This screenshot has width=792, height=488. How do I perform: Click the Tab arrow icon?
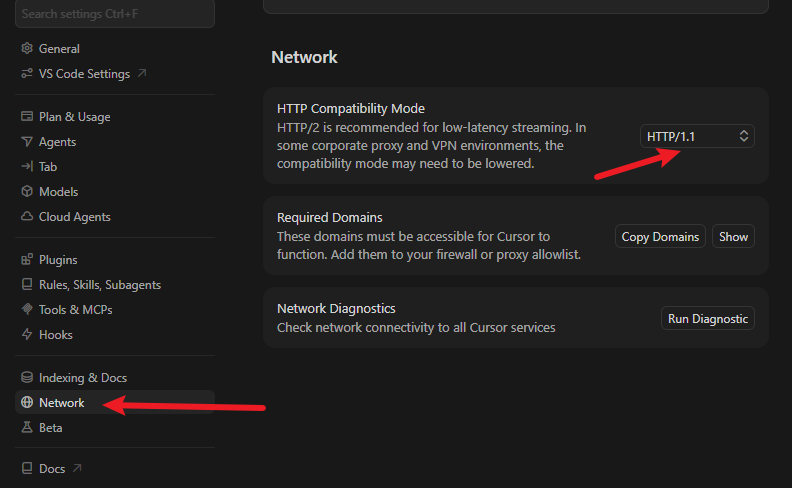[x=27, y=166]
